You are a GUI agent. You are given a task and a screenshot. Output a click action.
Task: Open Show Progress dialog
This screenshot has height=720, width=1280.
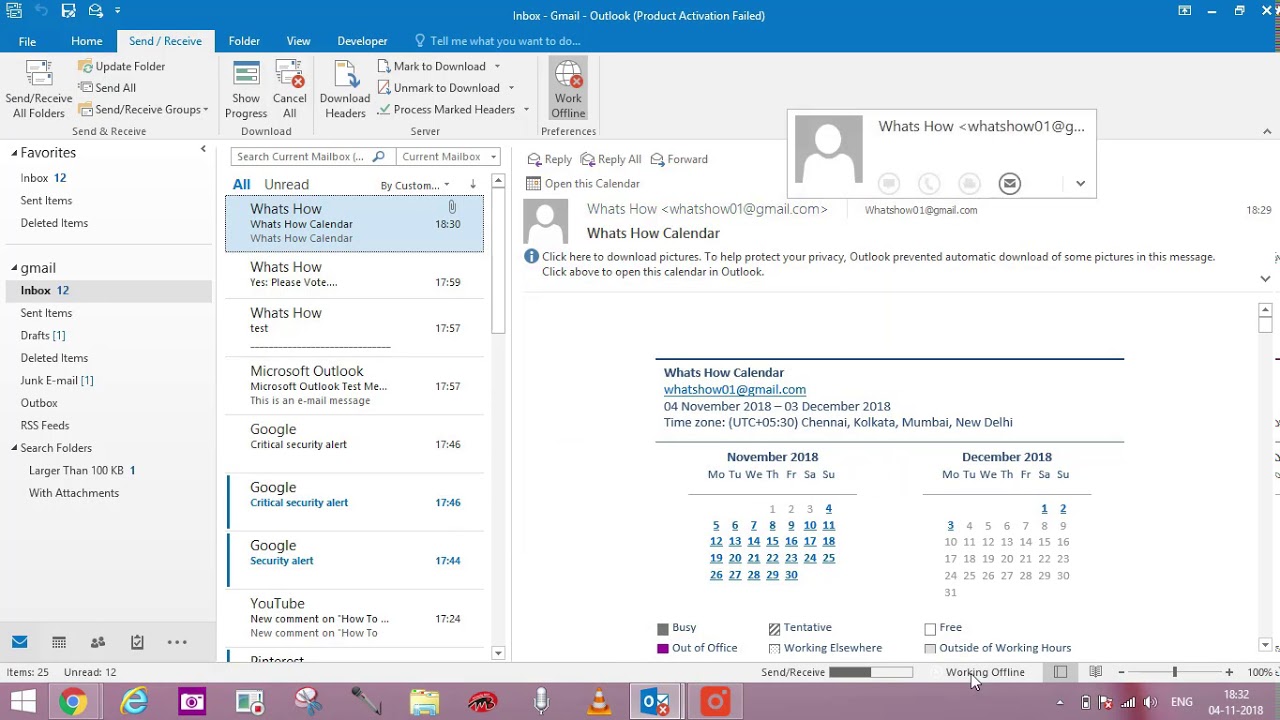pyautogui.click(x=246, y=88)
